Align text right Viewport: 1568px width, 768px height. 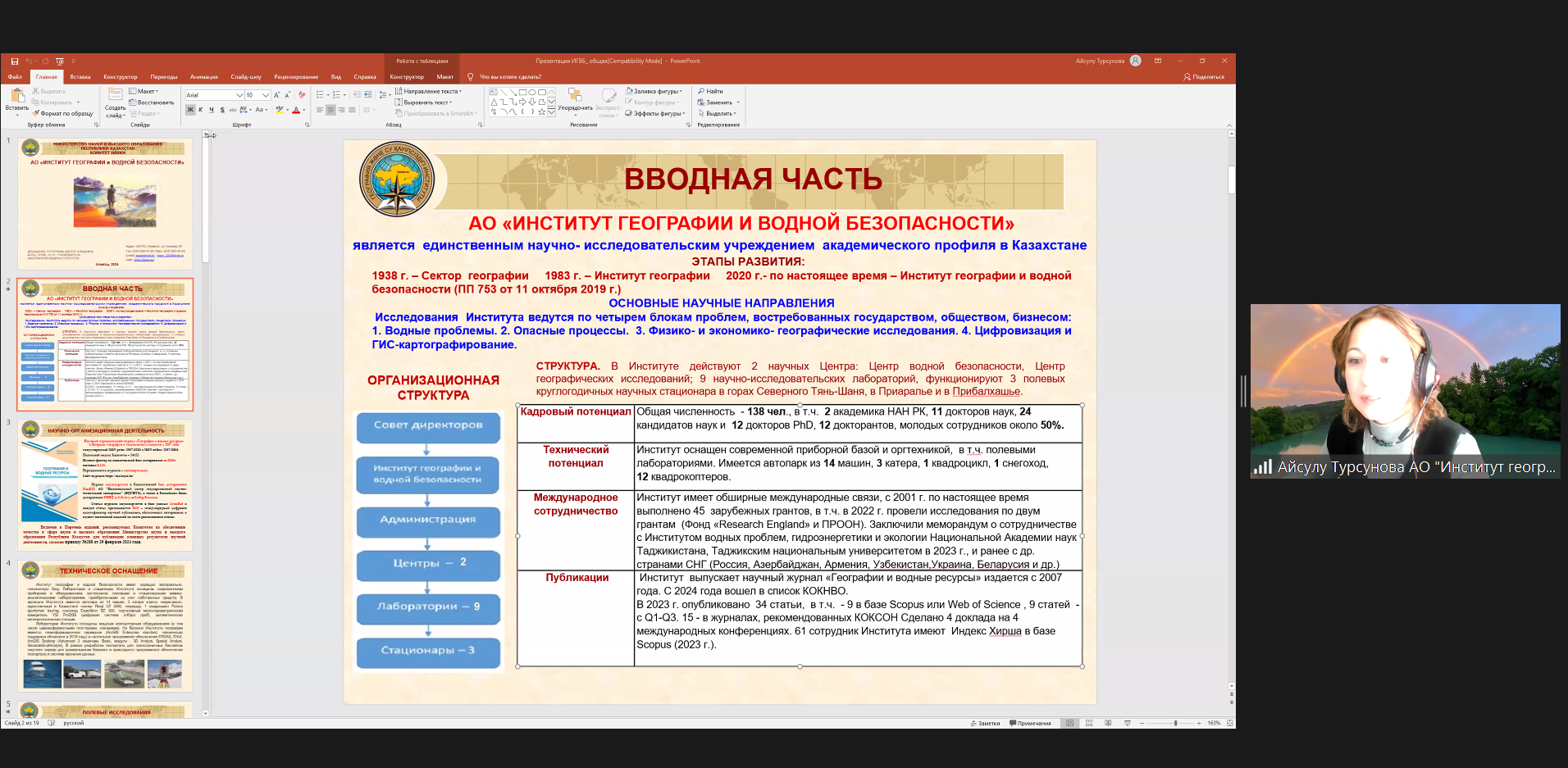click(x=341, y=110)
